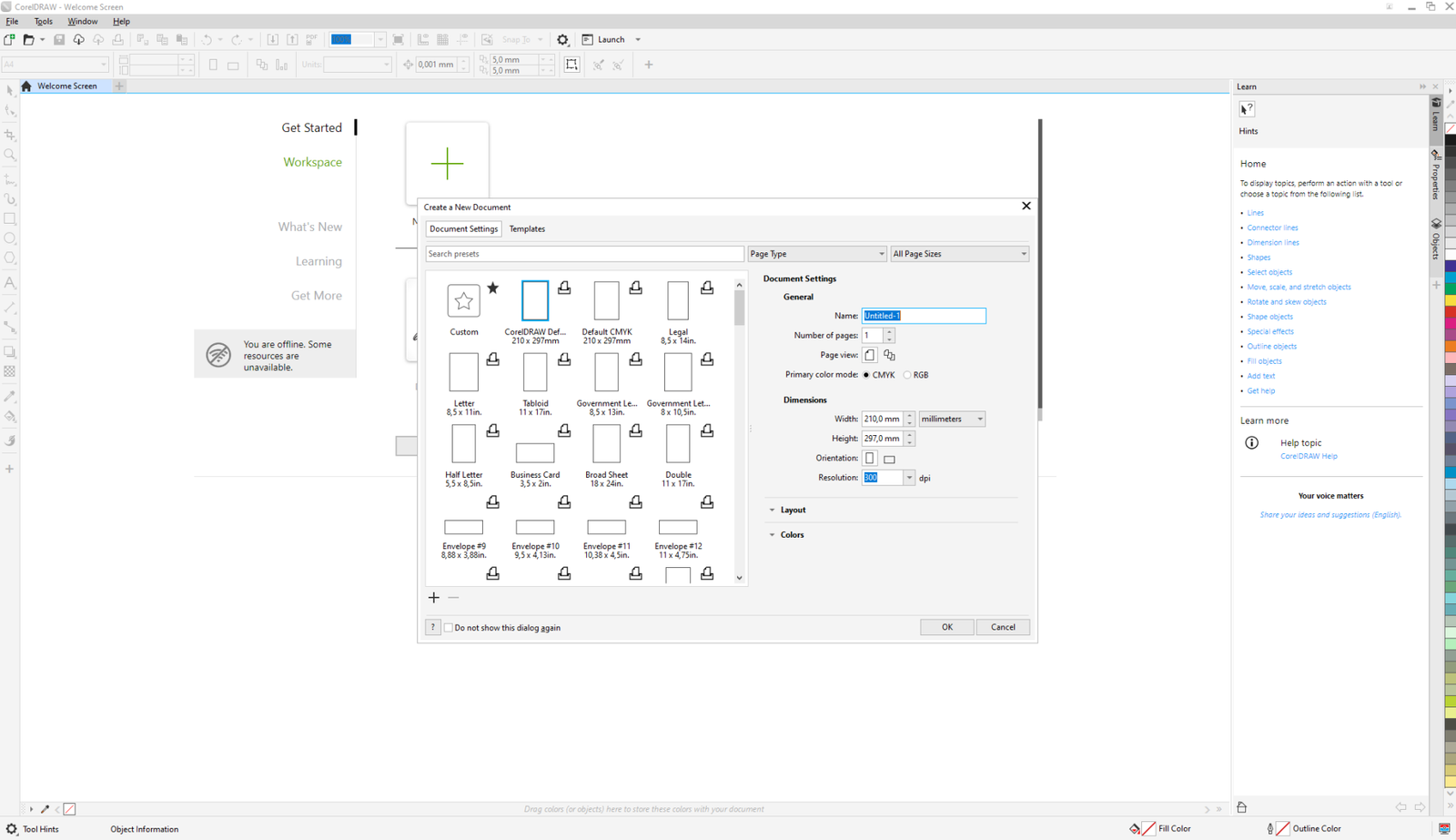Select multipage view icon
Viewport: 1456px width, 840px height.
tap(889, 355)
